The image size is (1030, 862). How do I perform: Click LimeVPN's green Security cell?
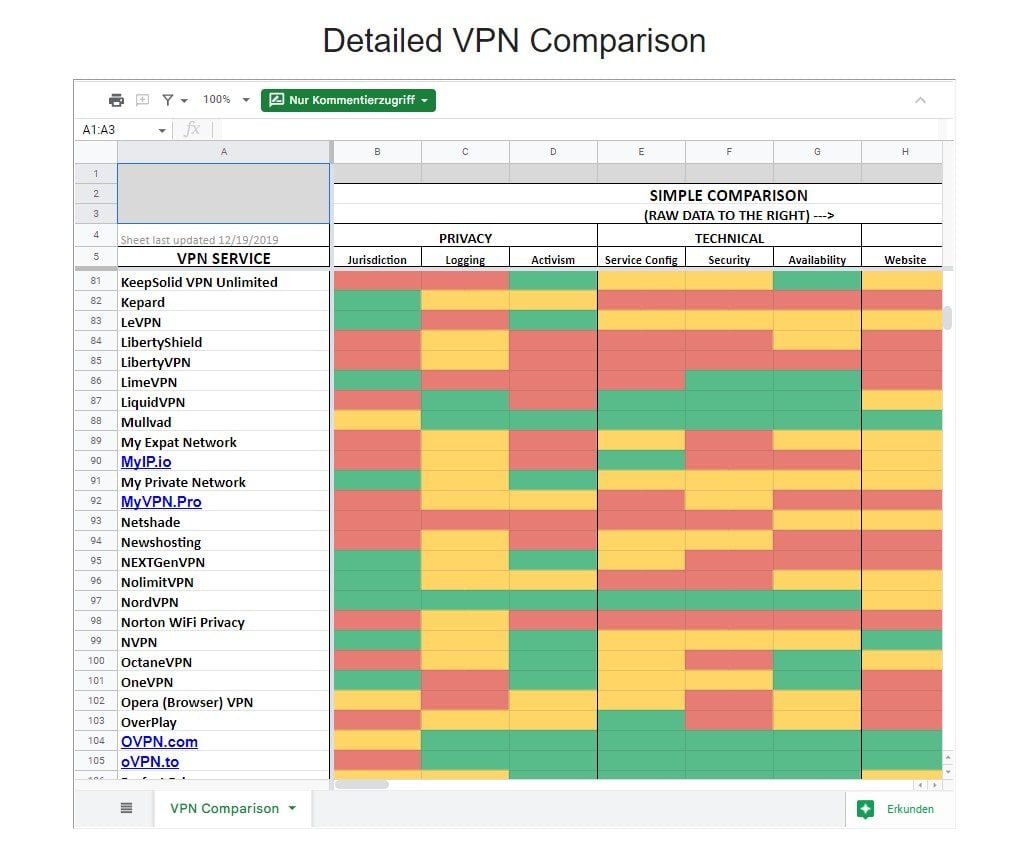[729, 381]
